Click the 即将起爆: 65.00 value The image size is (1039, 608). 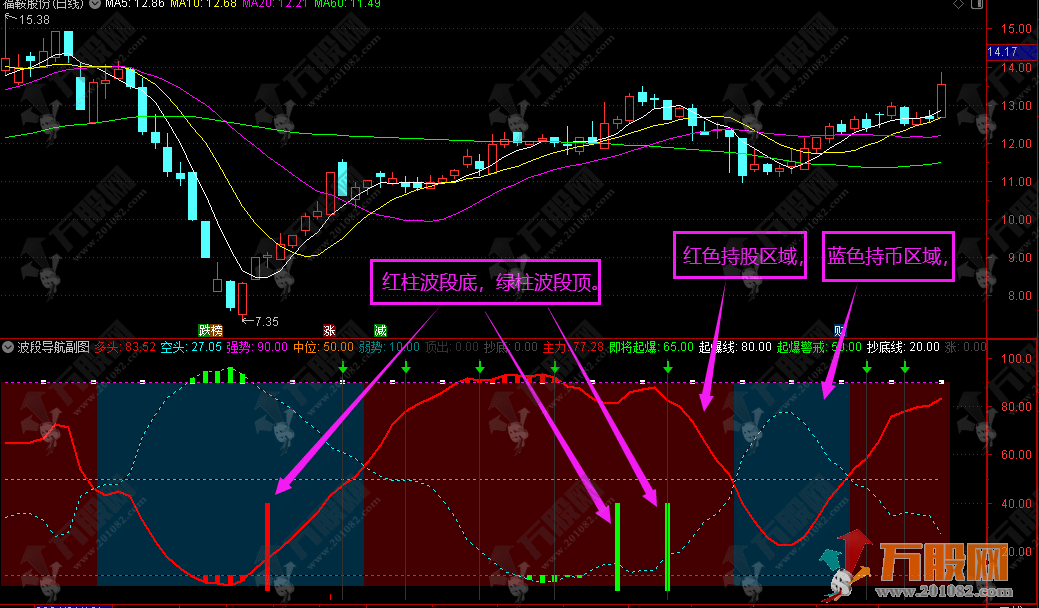point(651,347)
